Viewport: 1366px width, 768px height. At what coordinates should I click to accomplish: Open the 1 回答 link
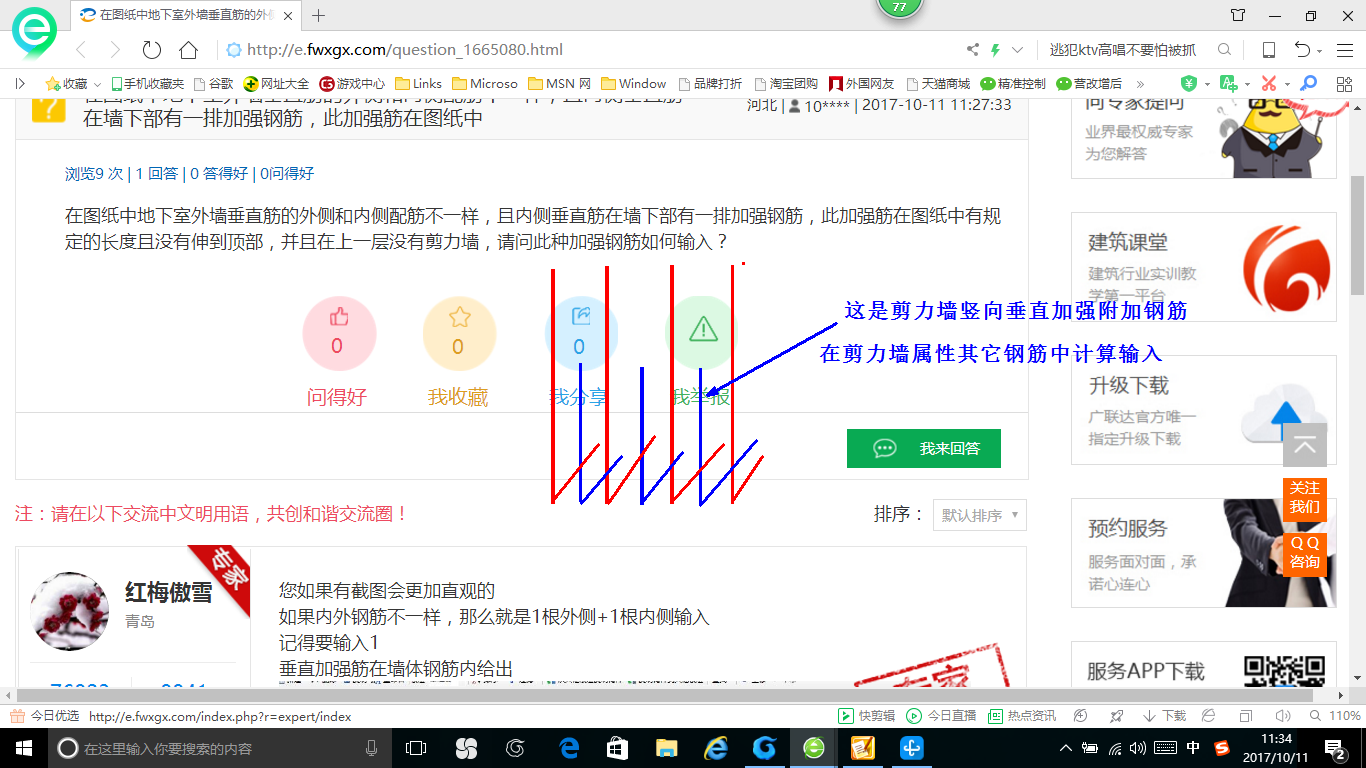pyautogui.click(x=157, y=173)
